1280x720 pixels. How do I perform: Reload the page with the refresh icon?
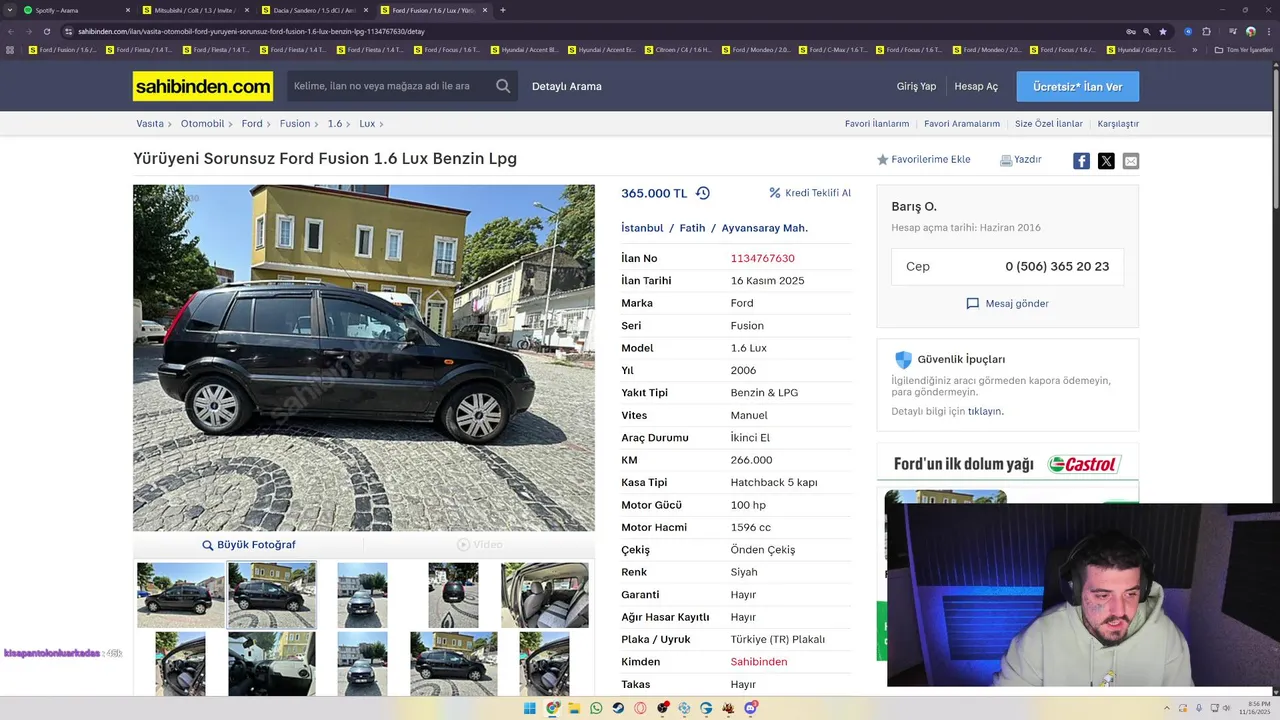click(x=47, y=31)
